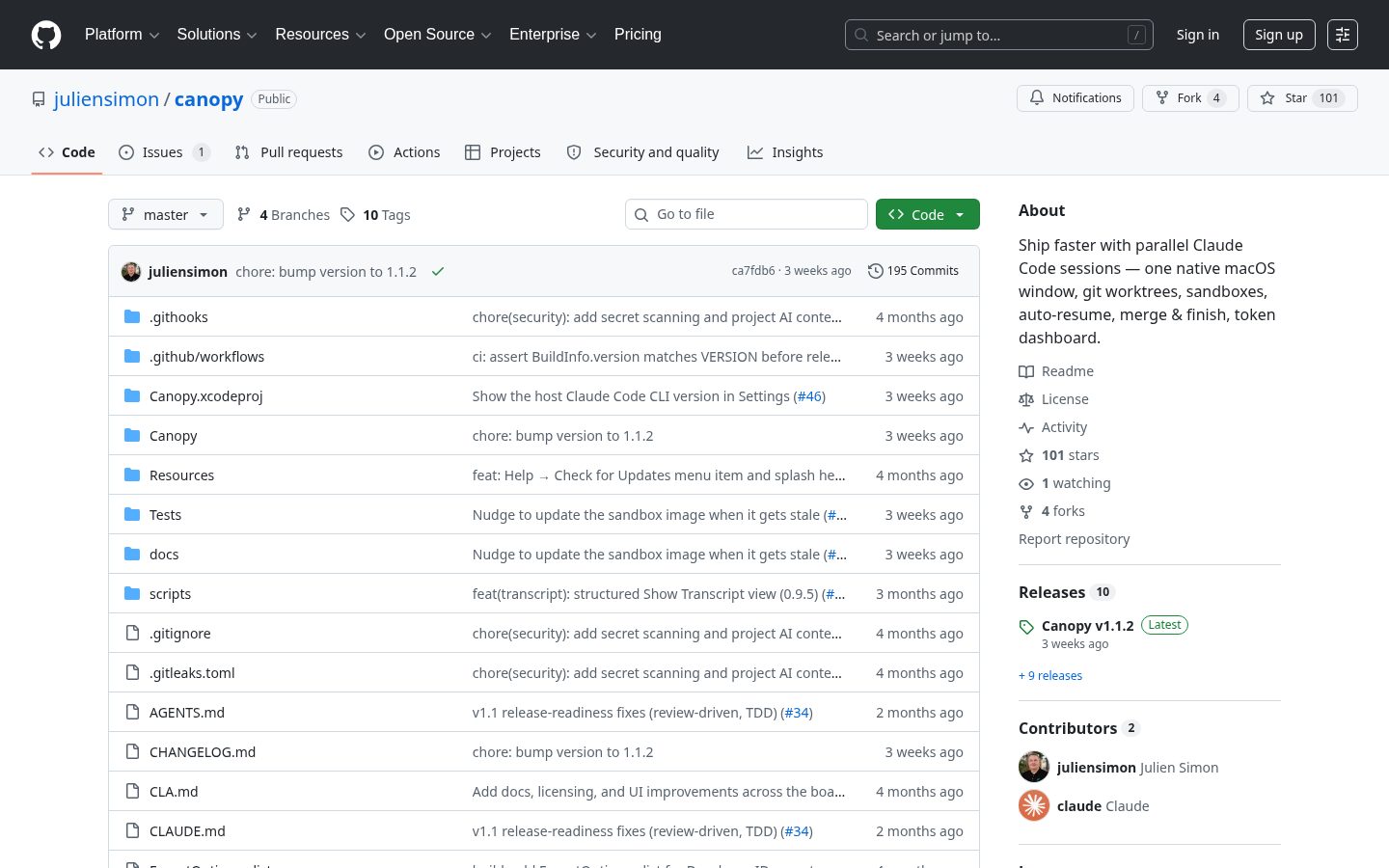View the 195 Commits history
The height and width of the screenshot is (868, 1389).
point(913,271)
